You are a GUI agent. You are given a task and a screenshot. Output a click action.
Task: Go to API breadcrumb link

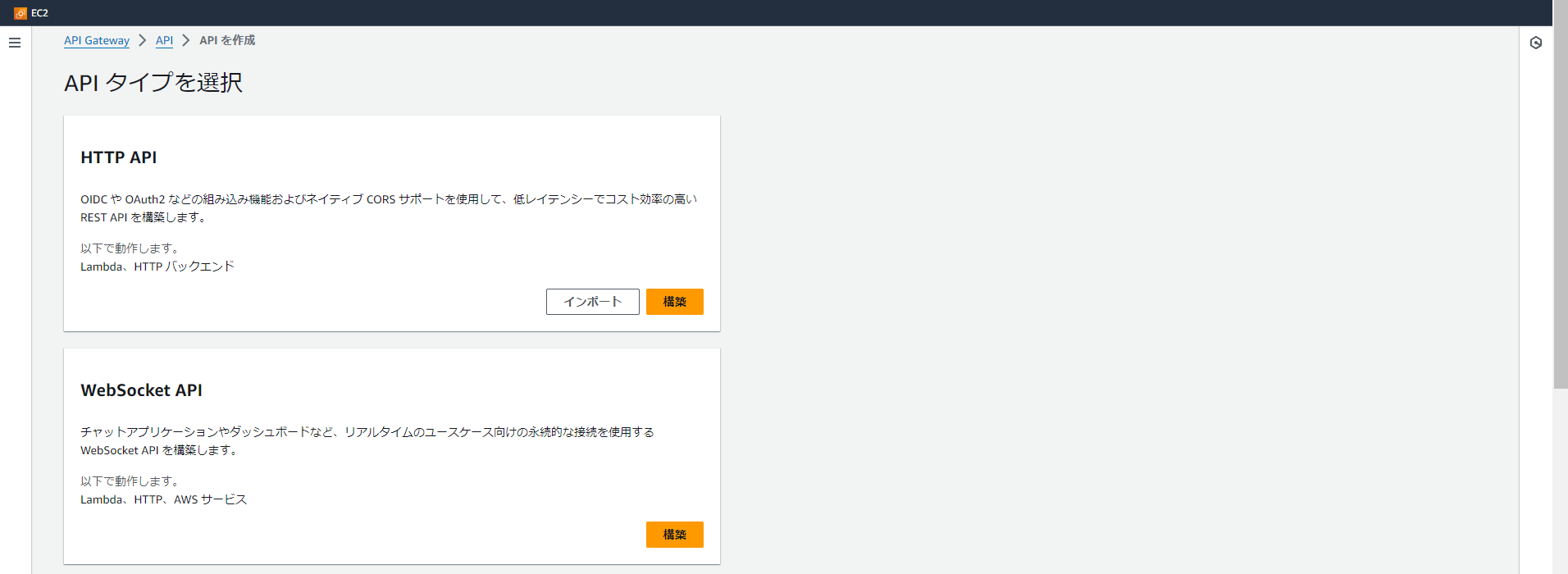(x=164, y=40)
